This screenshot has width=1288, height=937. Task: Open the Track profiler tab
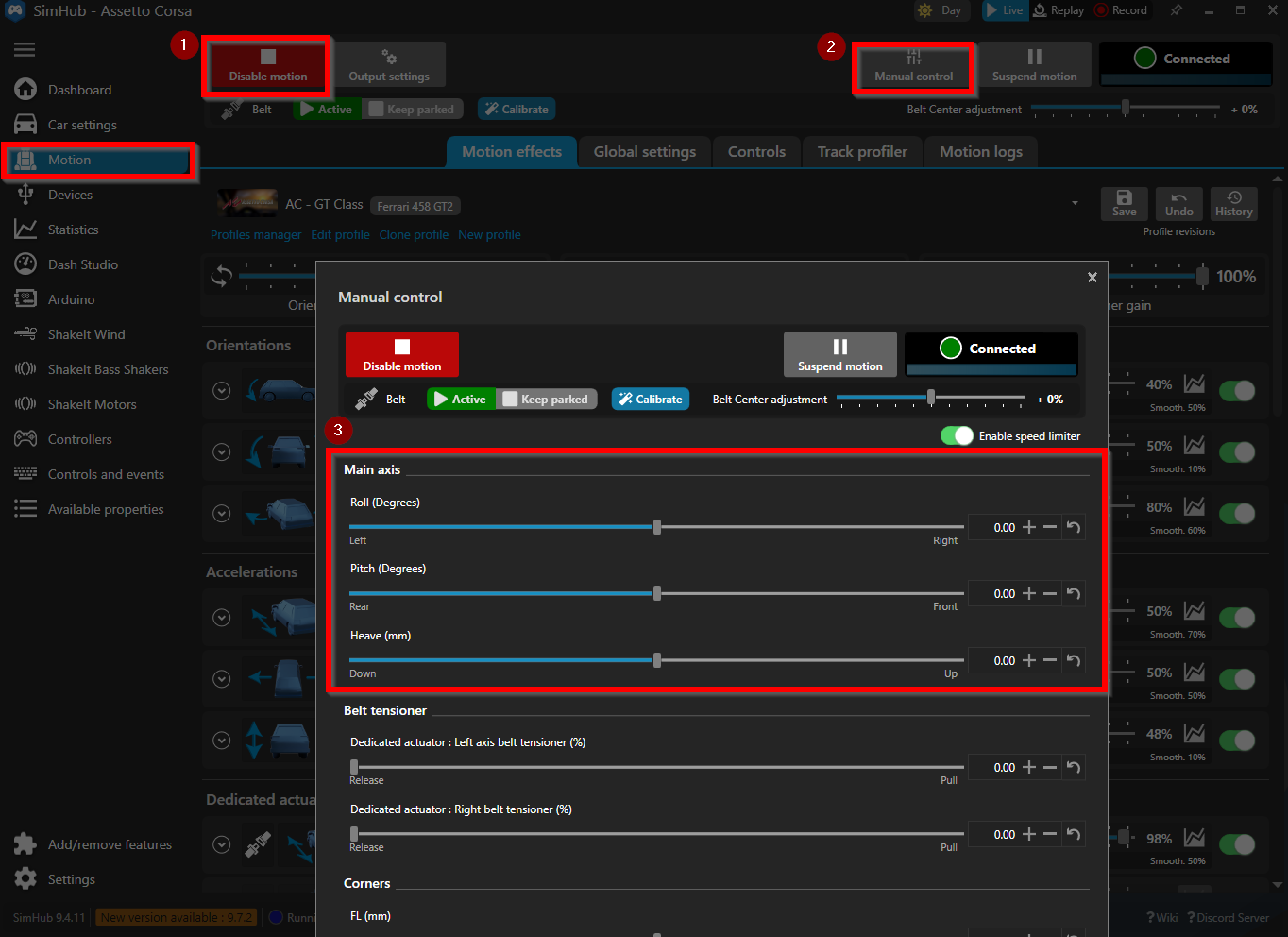(x=860, y=151)
